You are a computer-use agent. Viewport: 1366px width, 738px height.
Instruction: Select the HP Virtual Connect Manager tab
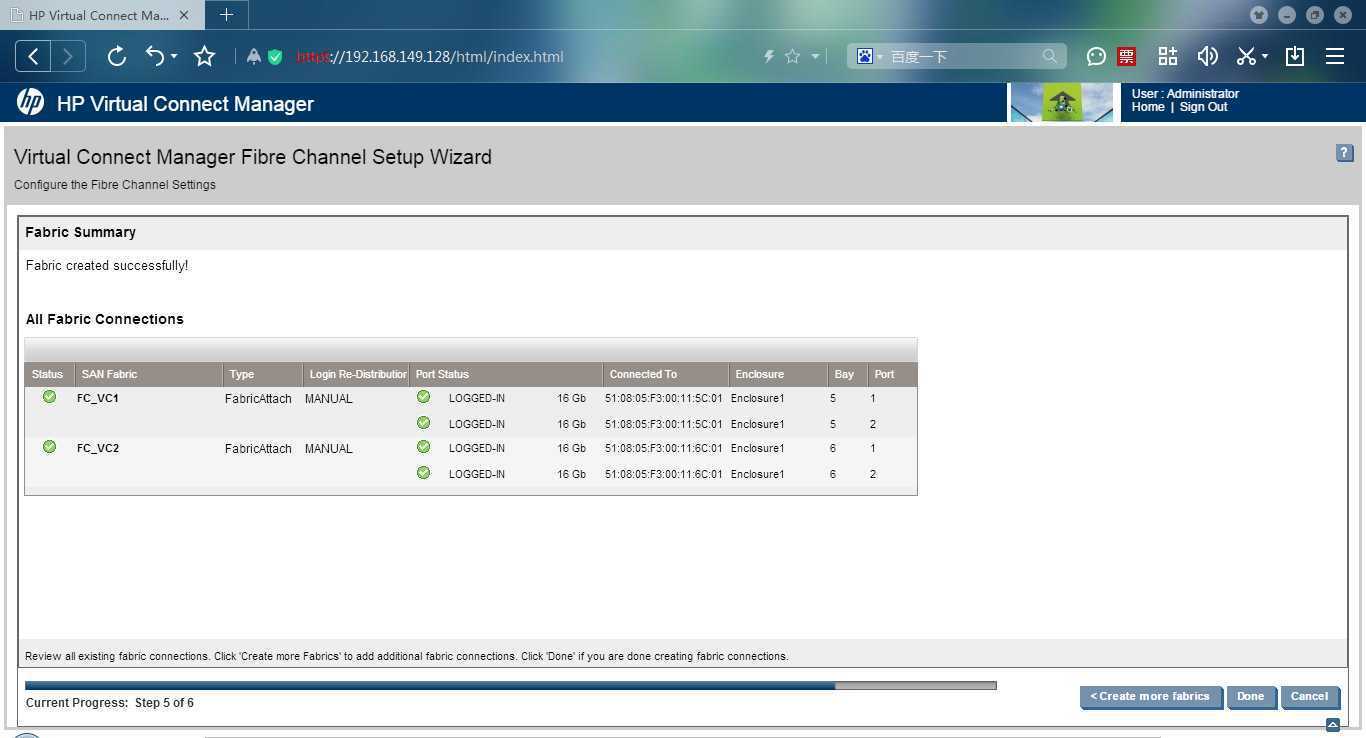(100, 15)
